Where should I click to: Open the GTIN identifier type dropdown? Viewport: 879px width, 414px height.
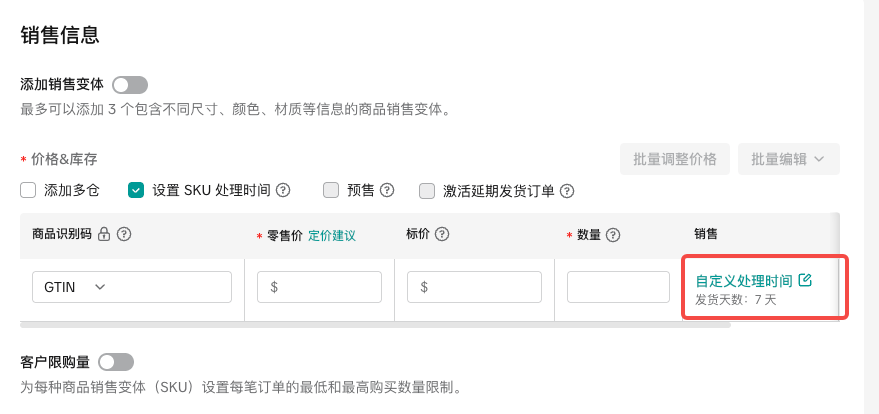pyautogui.click(x=132, y=287)
